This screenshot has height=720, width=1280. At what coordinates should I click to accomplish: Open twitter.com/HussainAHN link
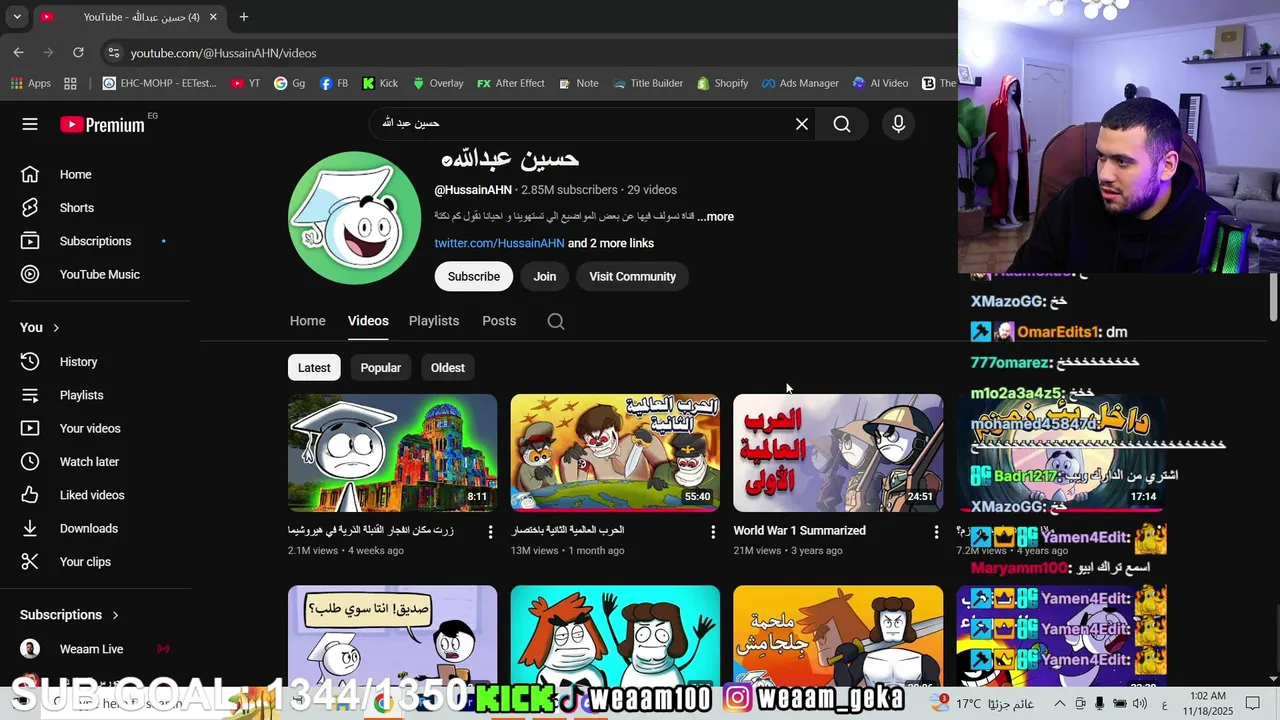tap(499, 243)
